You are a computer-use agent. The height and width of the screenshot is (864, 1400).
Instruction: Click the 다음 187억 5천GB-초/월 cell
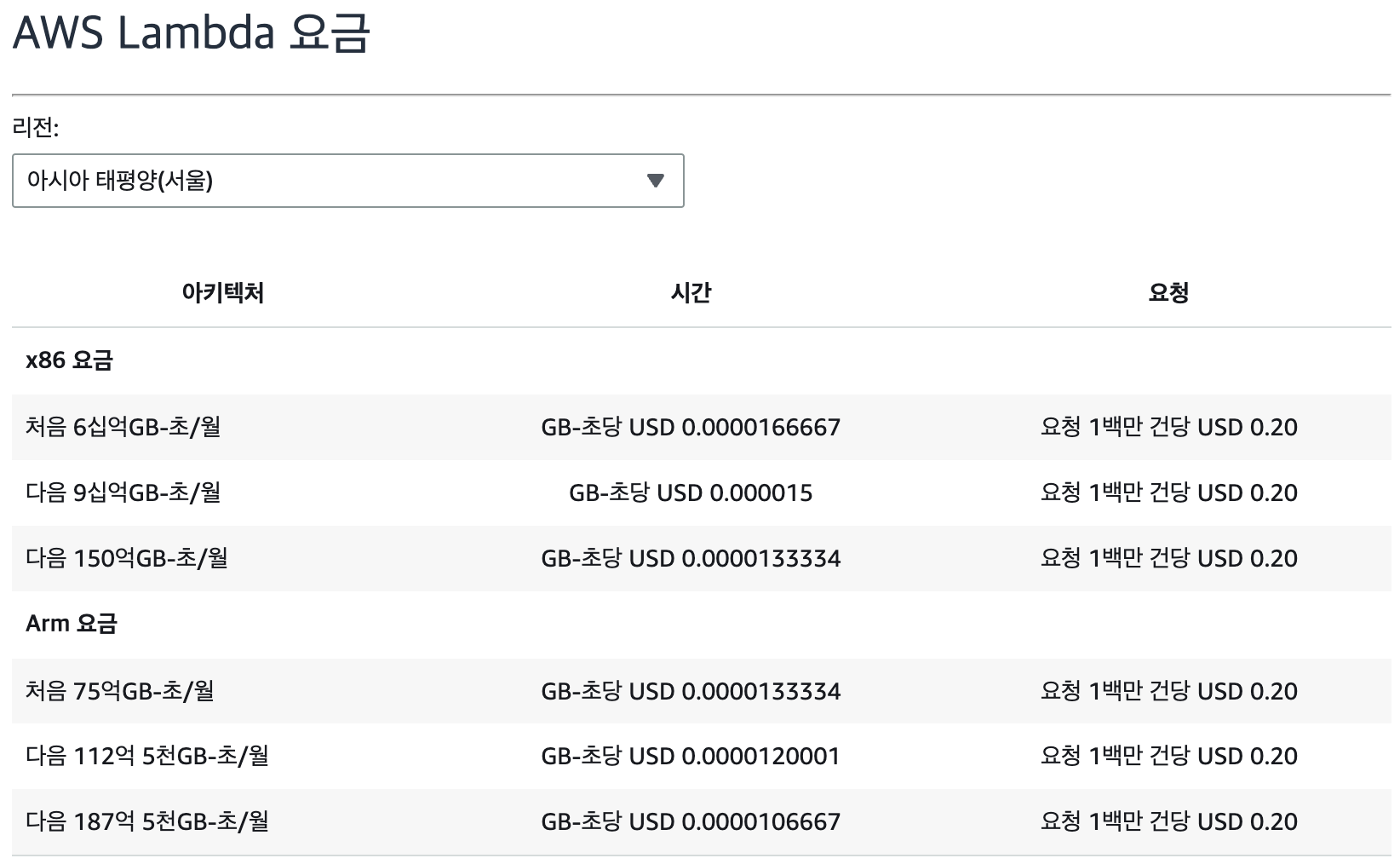point(147,821)
